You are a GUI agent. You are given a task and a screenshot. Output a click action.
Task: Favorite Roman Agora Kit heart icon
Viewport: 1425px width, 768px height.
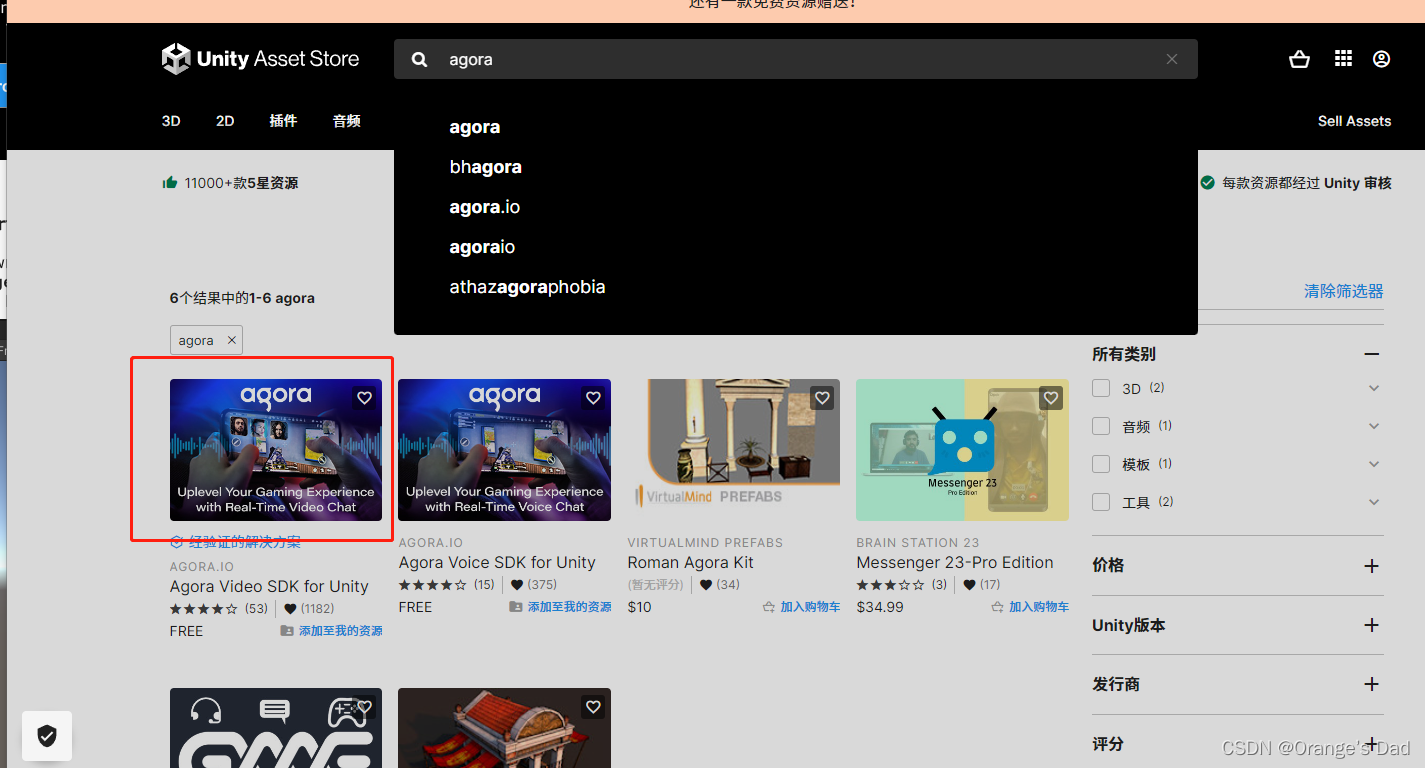coord(822,398)
